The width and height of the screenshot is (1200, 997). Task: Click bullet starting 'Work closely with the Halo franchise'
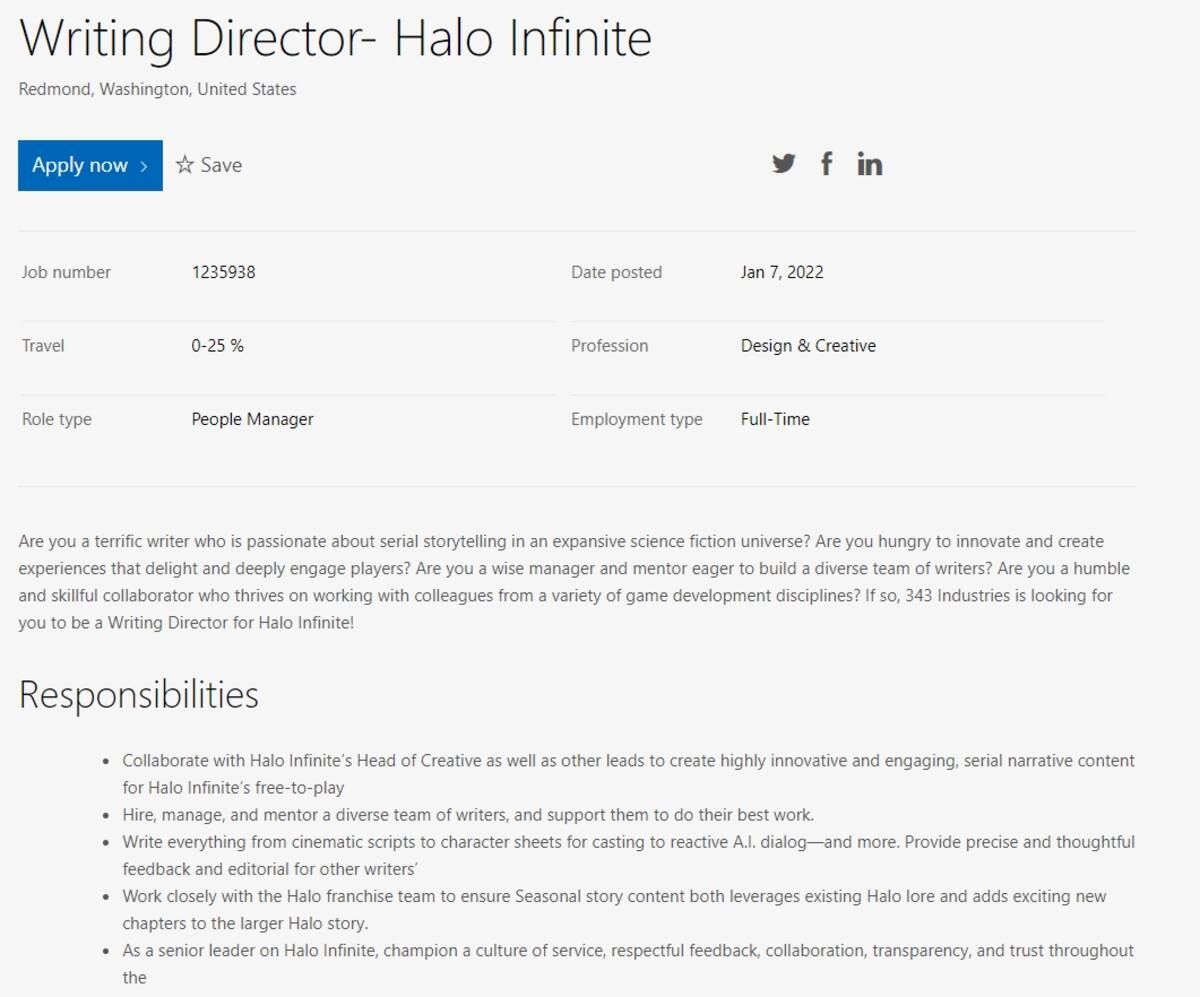[x=614, y=909]
